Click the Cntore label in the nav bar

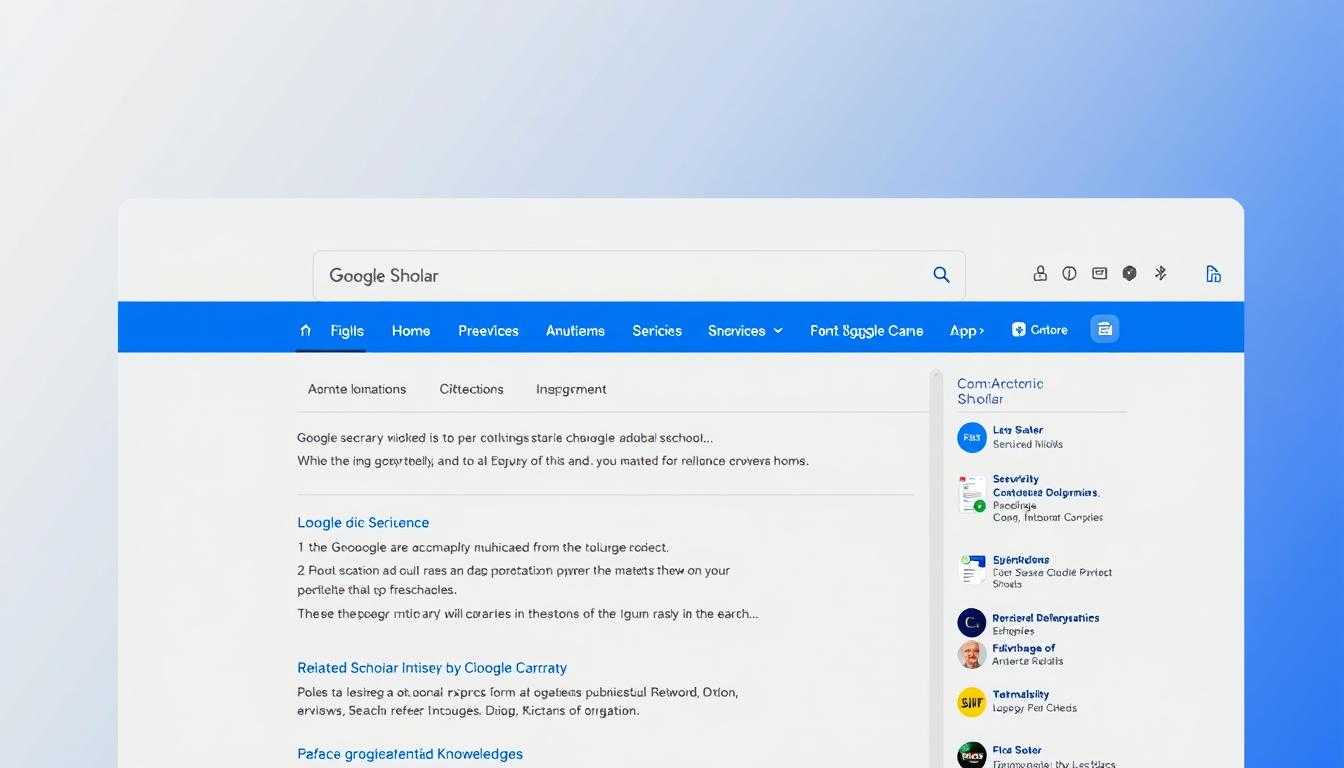click(1049, 330)
